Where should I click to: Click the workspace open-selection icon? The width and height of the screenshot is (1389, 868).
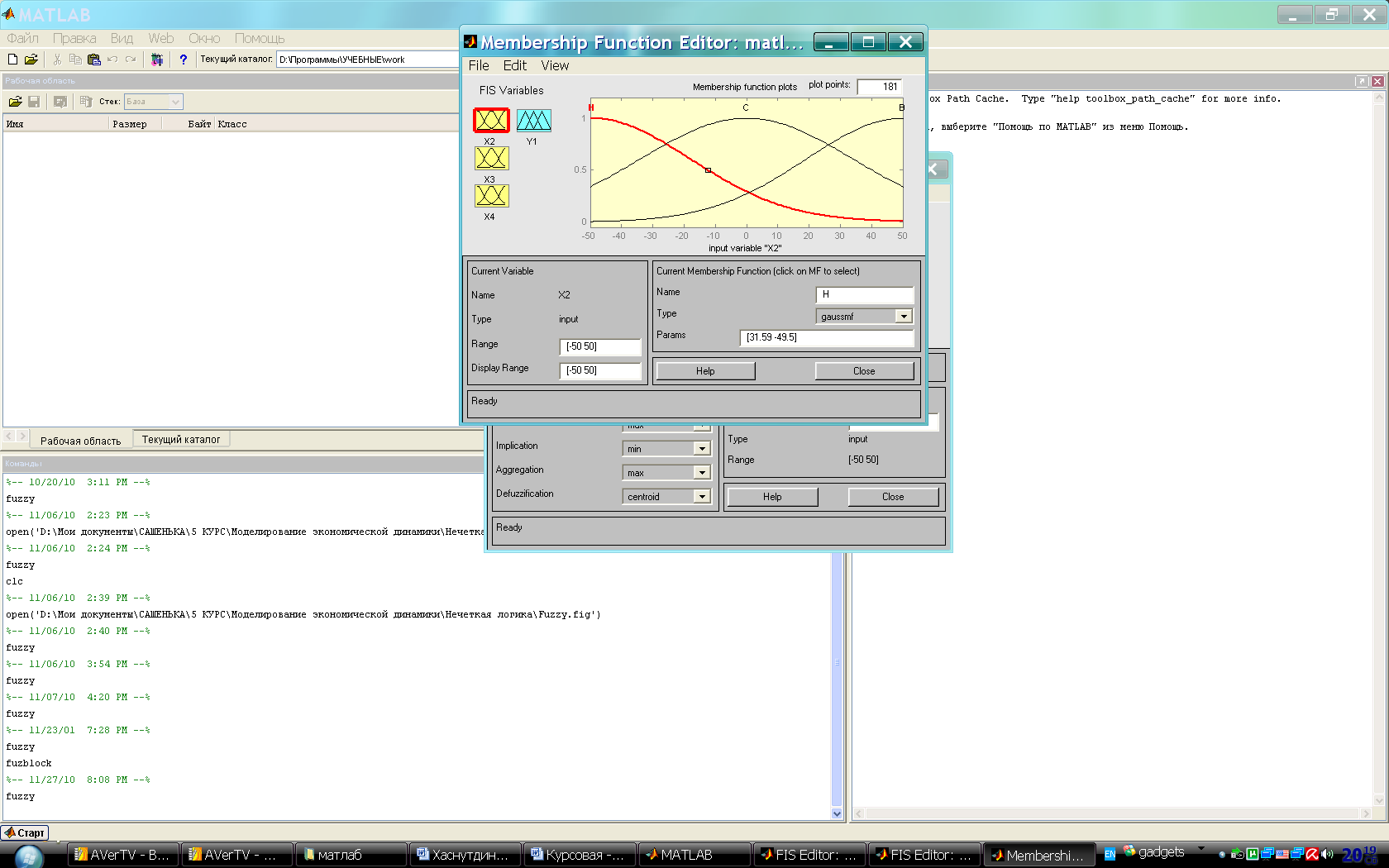(x=60, y=102)
